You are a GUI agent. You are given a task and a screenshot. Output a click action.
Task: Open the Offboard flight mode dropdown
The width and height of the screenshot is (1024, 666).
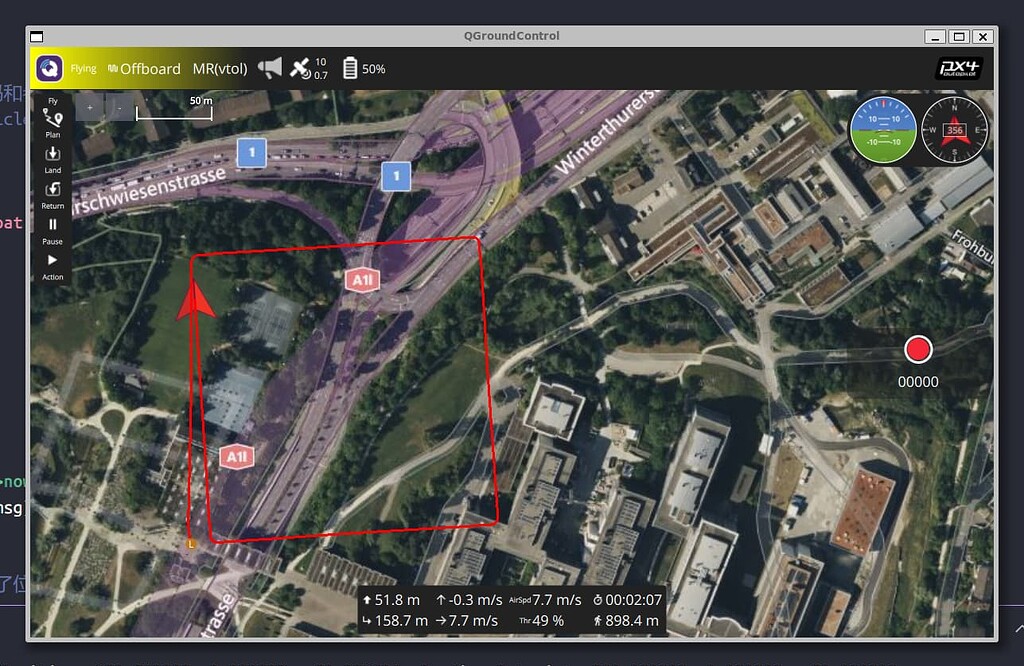click(x=146, y=68)
